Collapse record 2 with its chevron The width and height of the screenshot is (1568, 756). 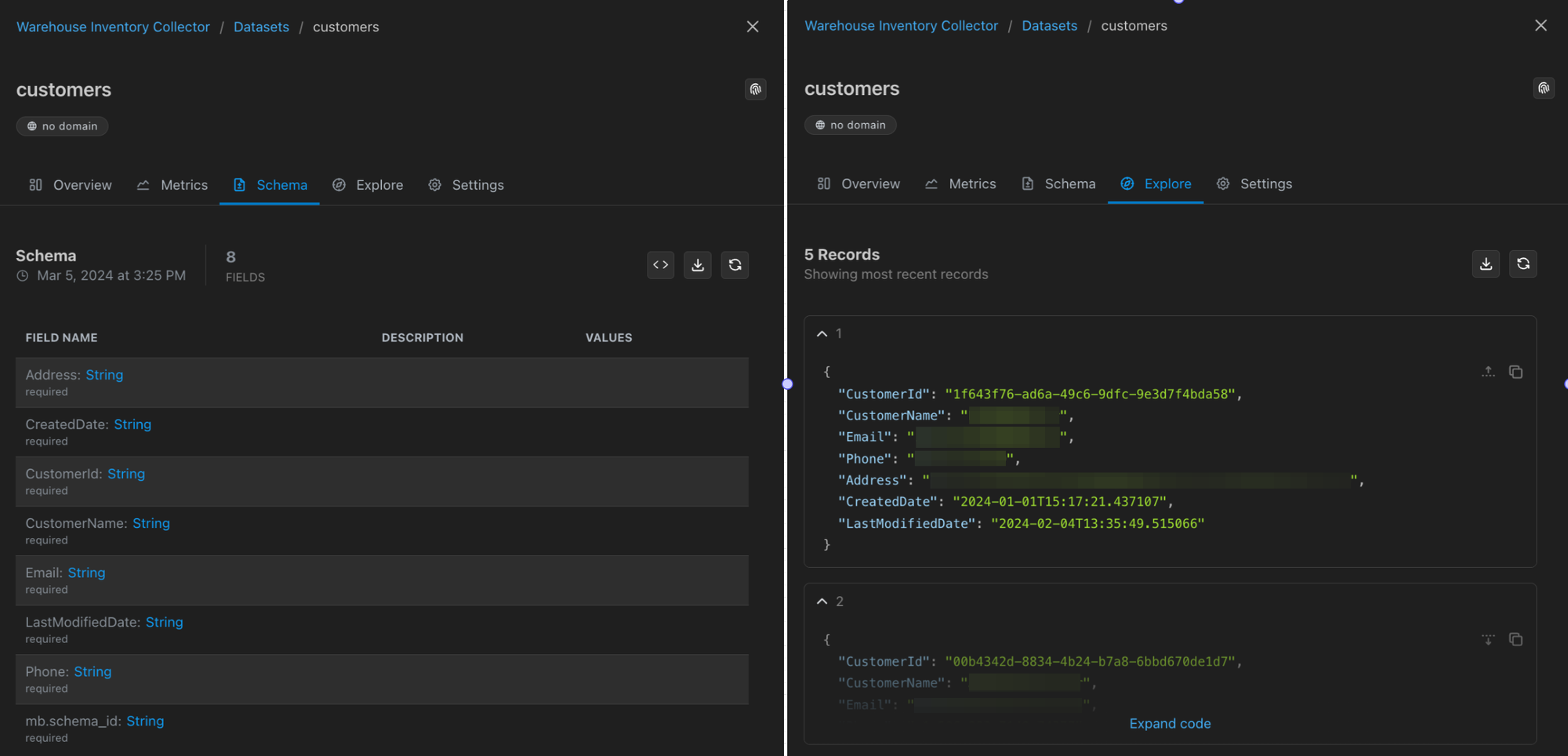click(822, 602)
